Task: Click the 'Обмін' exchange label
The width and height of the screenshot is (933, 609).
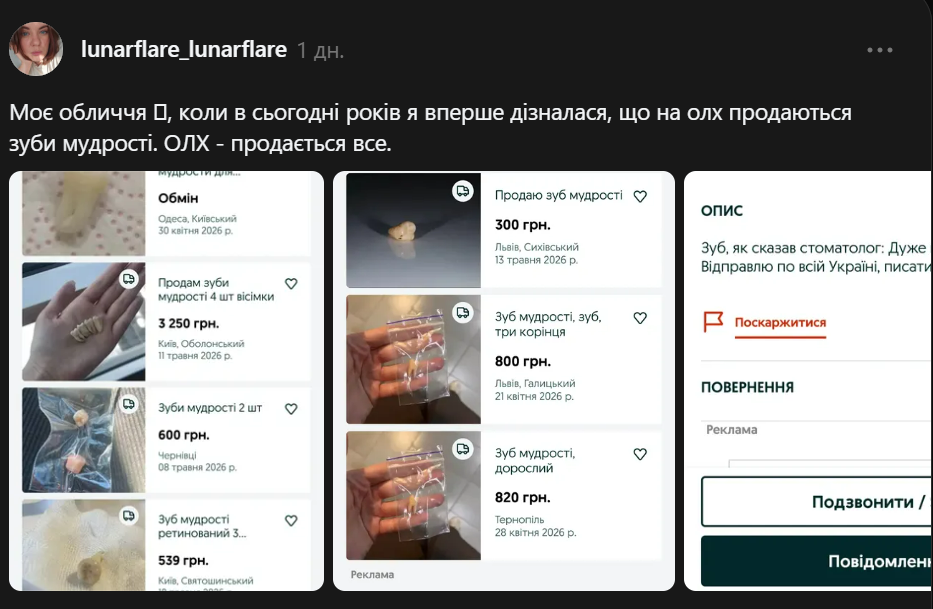Action: pyautogui.click(x=178, y=198)
